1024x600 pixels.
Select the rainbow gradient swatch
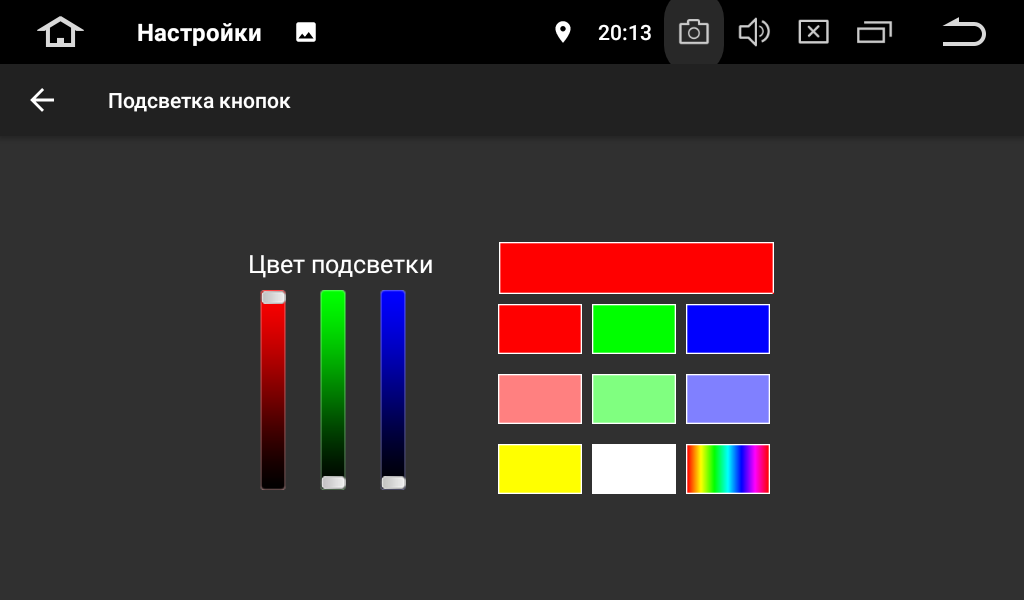(x=728, y=469)
